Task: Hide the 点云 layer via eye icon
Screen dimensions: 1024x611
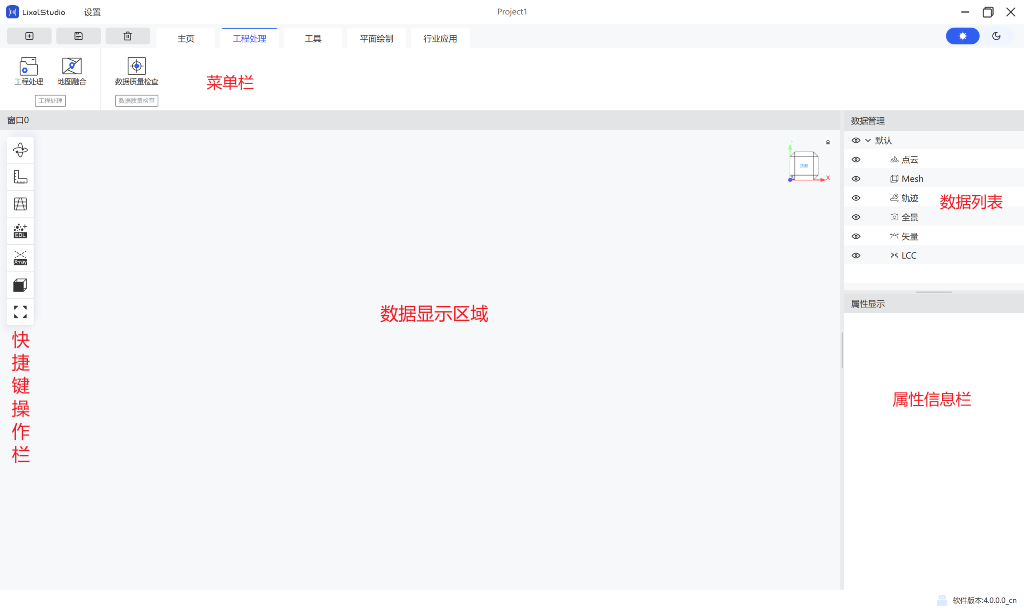Action: (x=856, y=159)
